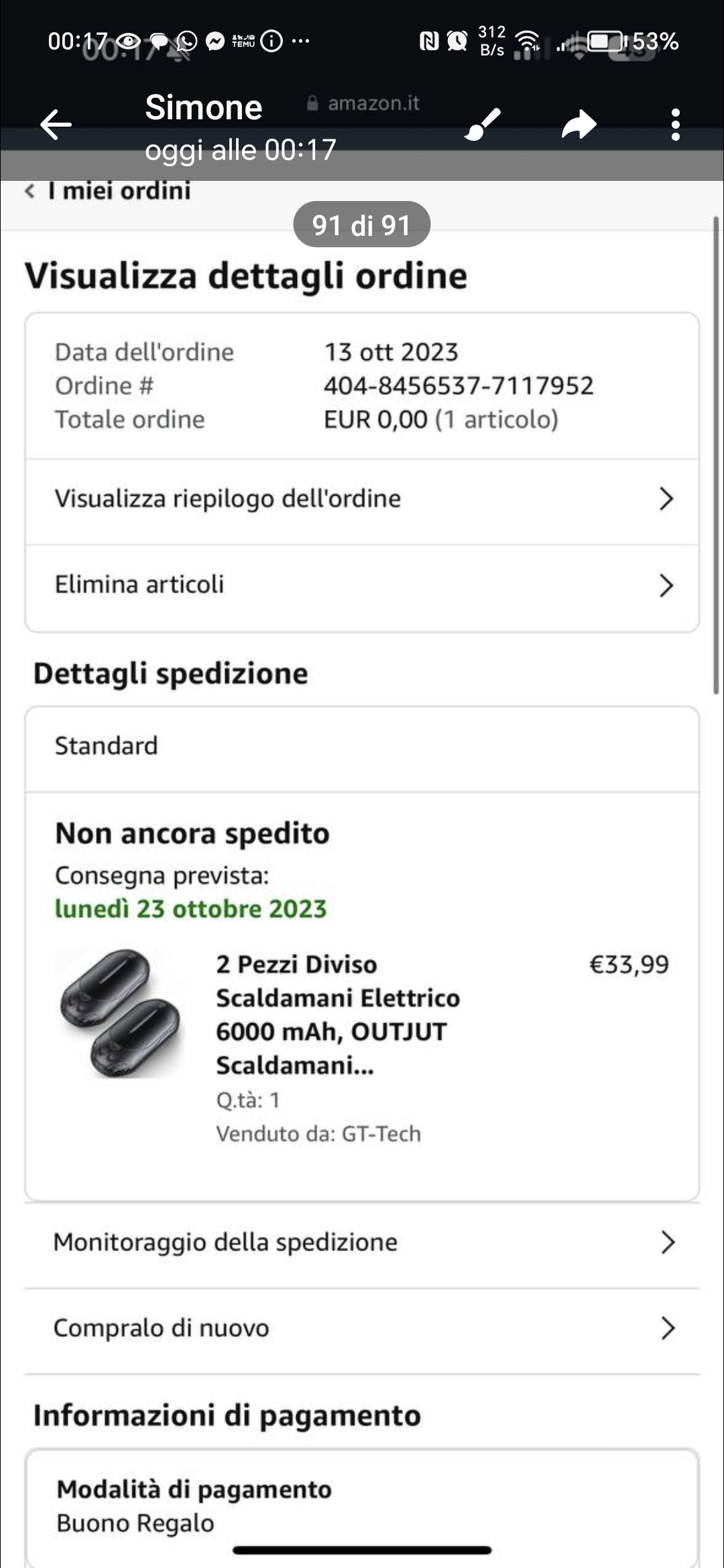724x1568 pixels.
Task: Open the three-dot overflow menu
Action: pyautogui.click(x=675, y=125)
